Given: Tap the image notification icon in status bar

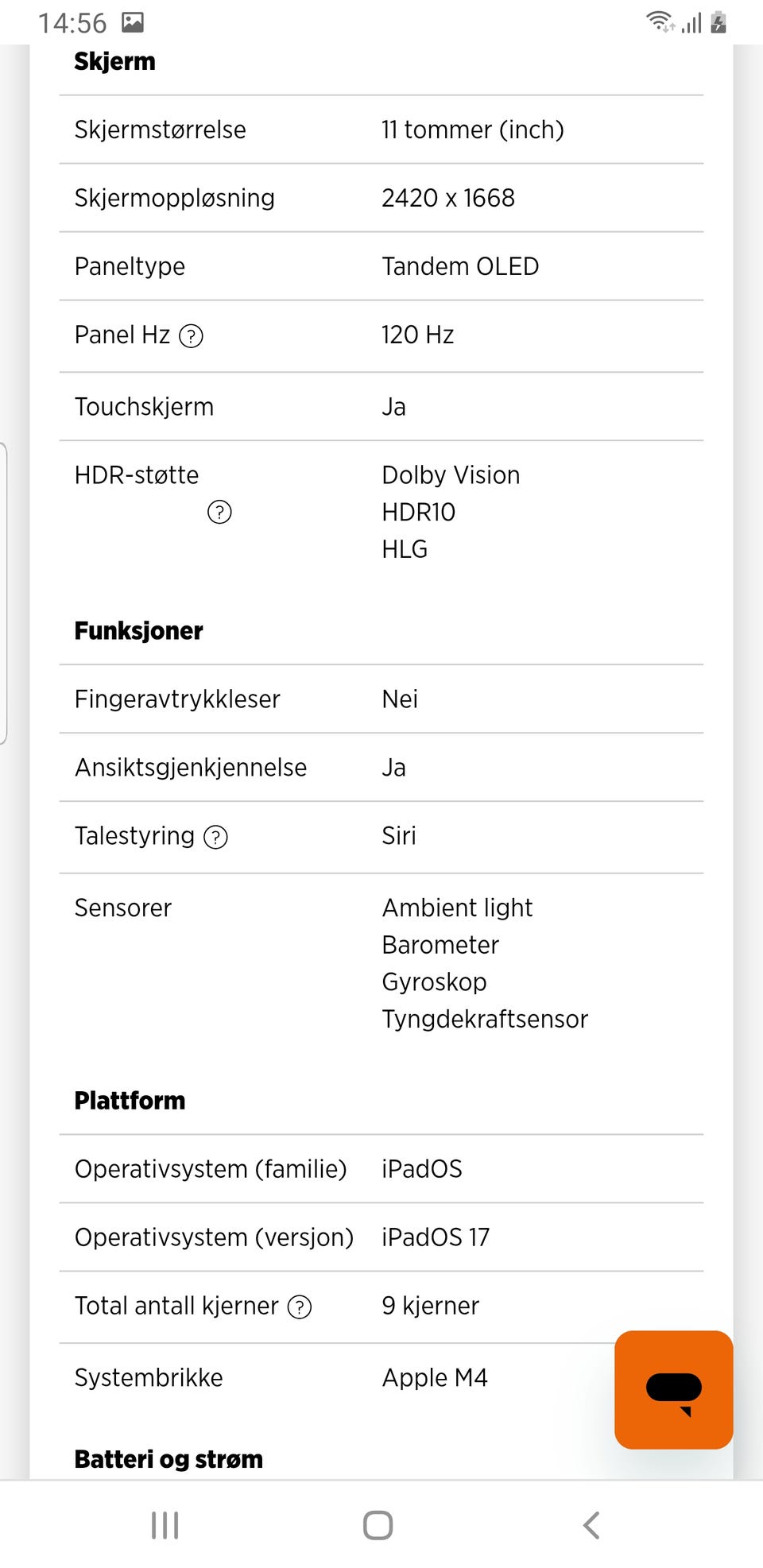Looking at the screenshot, I should [x=133, y=22].
